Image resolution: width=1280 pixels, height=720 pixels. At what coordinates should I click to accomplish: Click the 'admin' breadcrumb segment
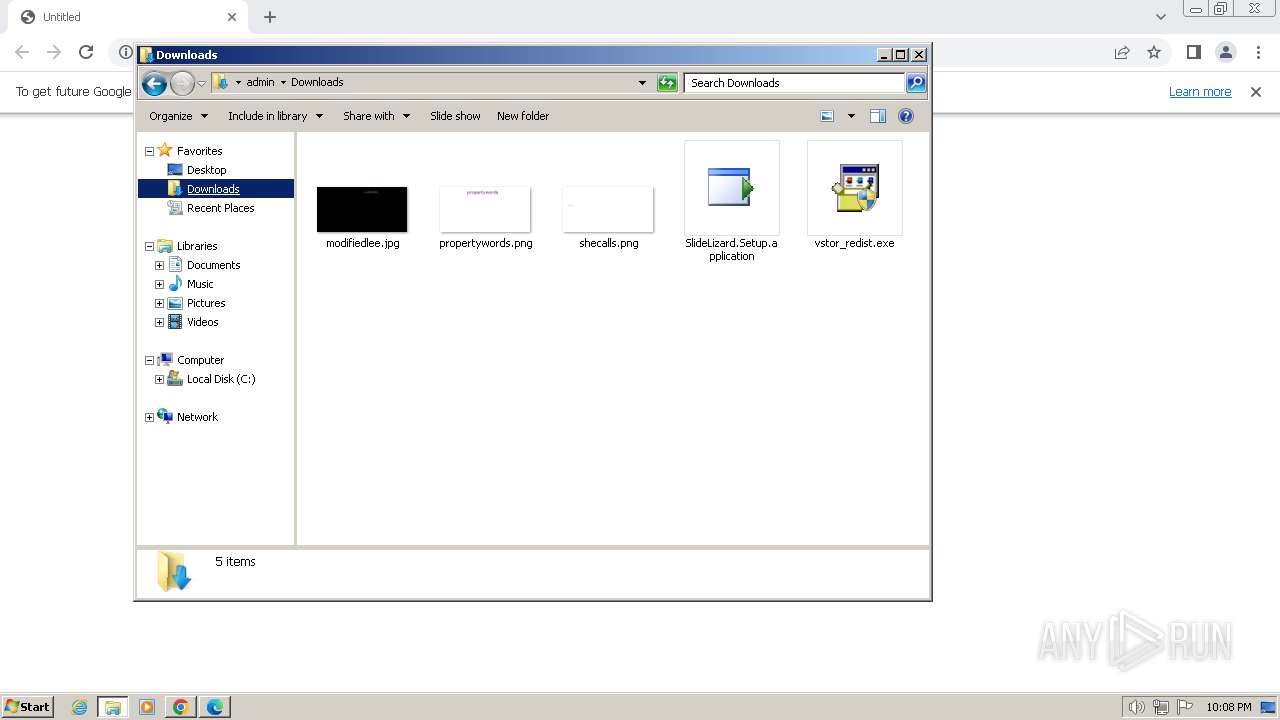point(260,82)
